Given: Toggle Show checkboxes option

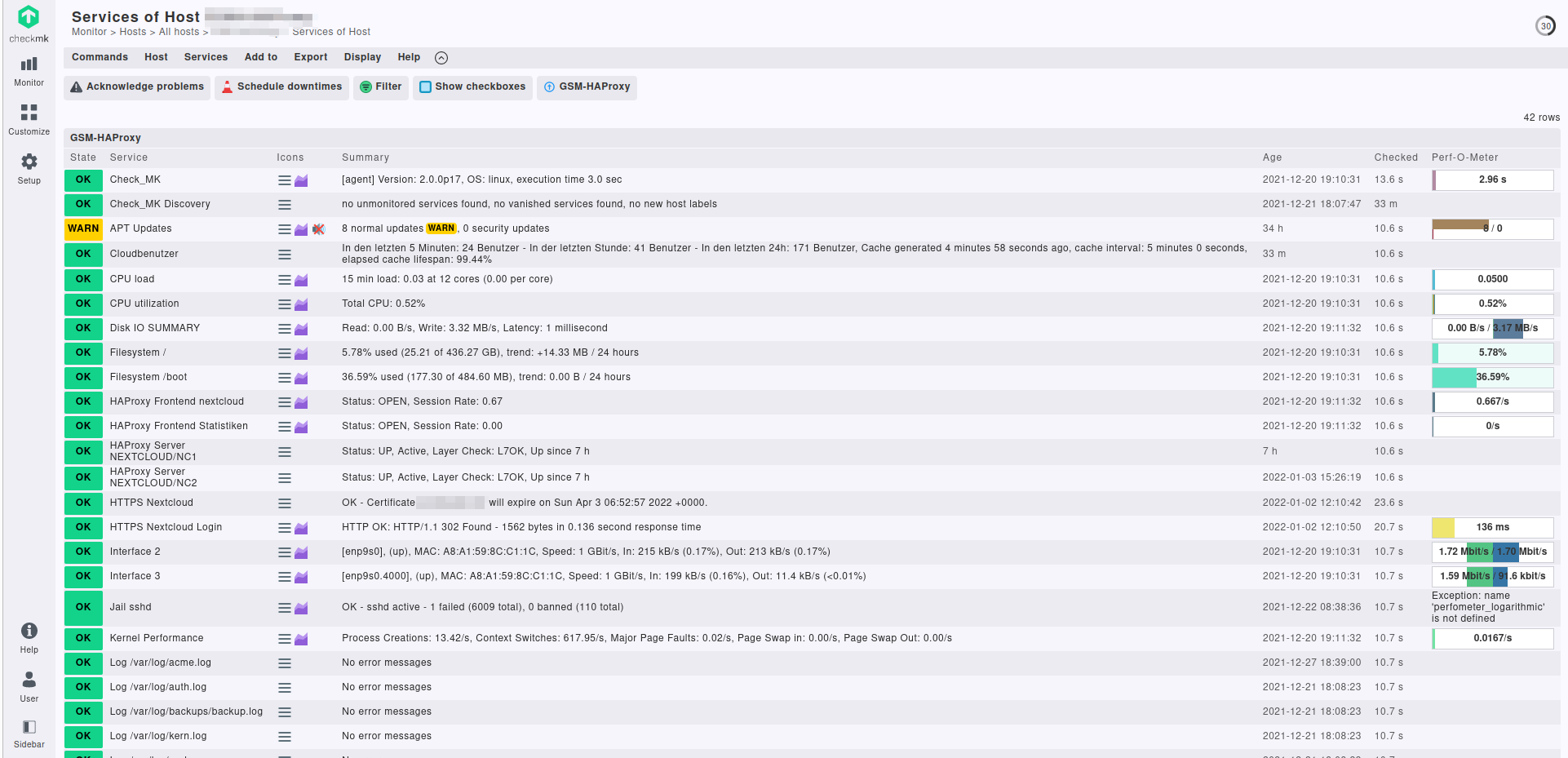Looking at the screenshot, I should coord(472,86).
